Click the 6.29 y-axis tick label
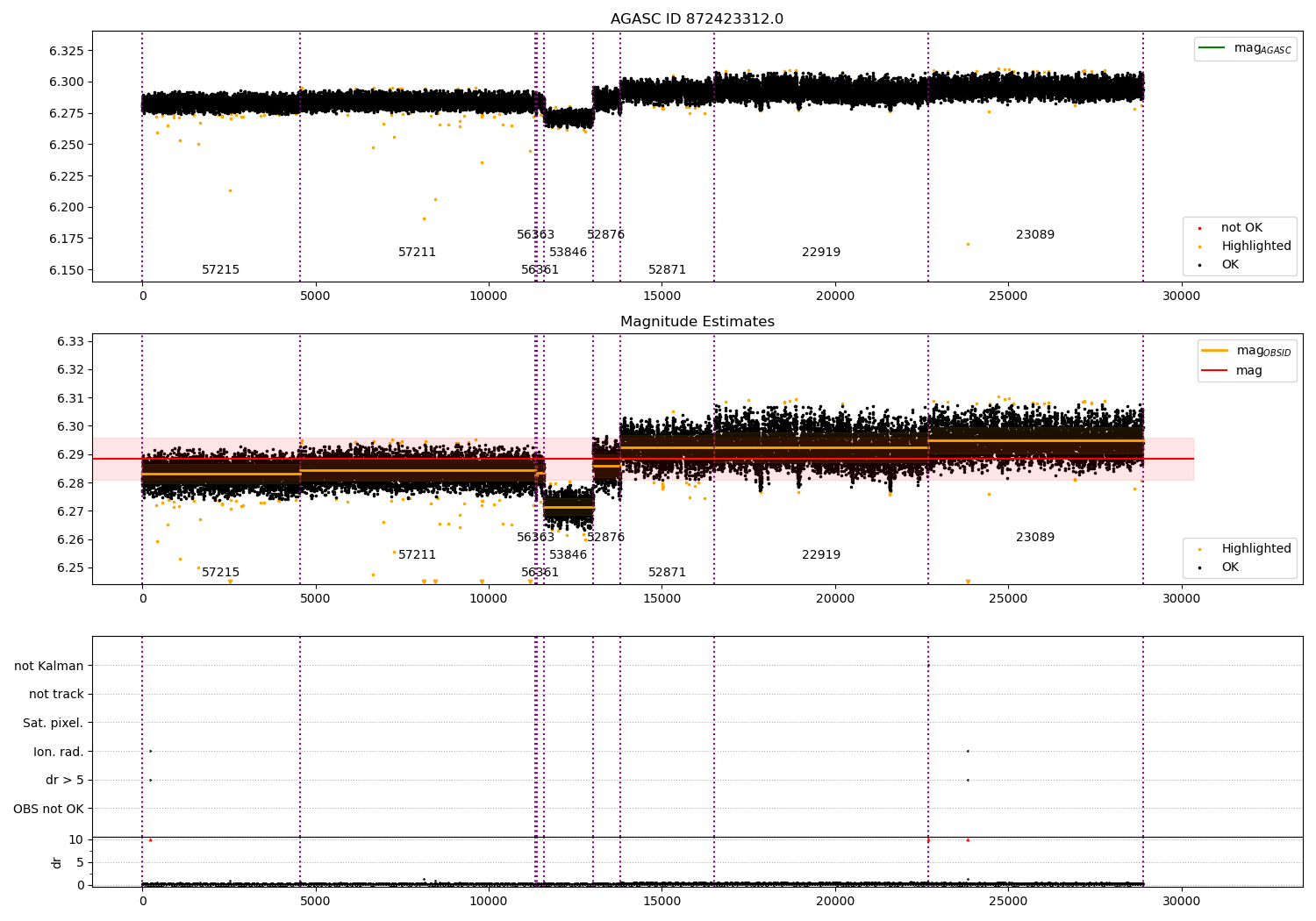The height and width of the screenshot is (921, 1316). point(70,454)
